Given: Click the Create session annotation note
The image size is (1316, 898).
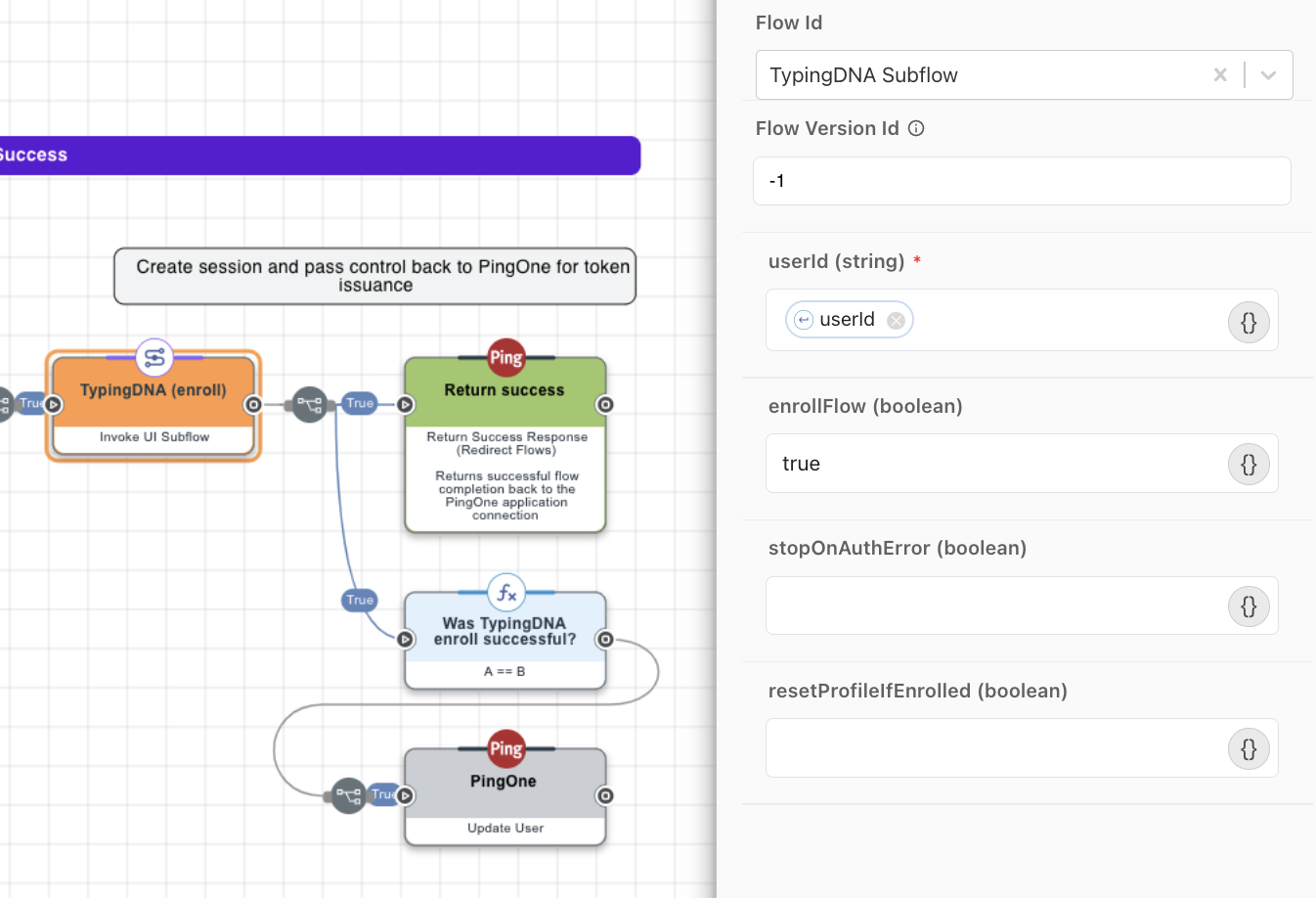Looking at the screenshot, I should click(375, 276).
